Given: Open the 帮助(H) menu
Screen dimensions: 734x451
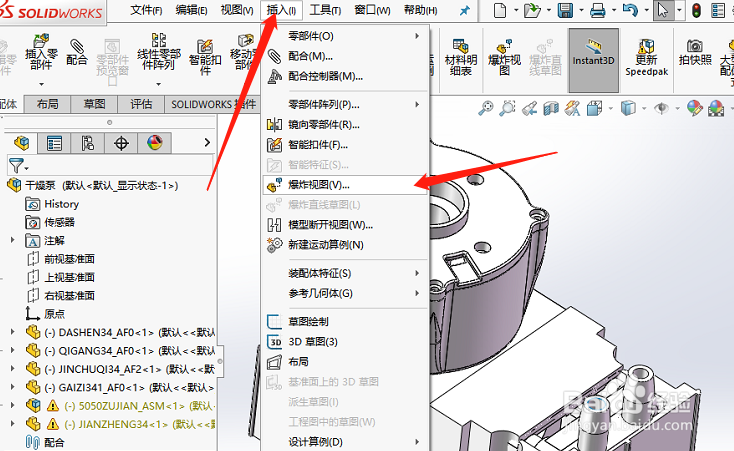Looking at the screenshot, I should pyautogui.click(x=421, y=10).
